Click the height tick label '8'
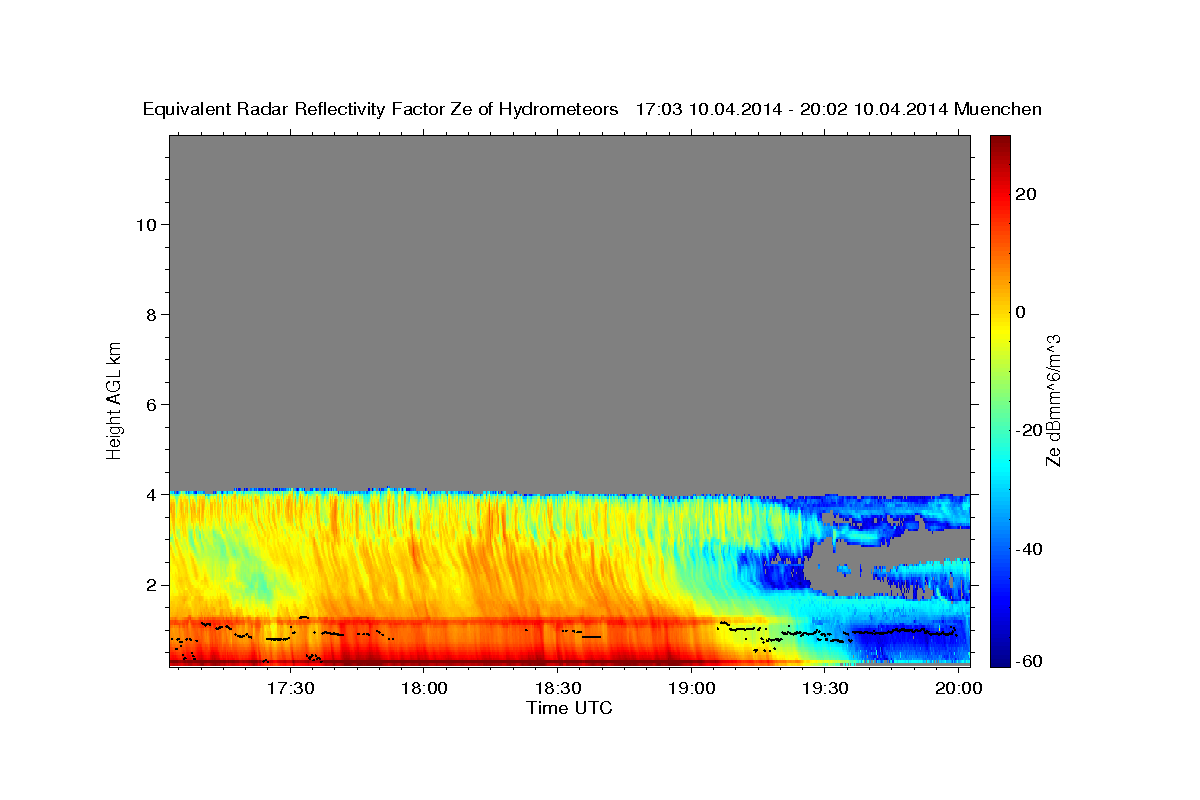 (x=150, y=314)
